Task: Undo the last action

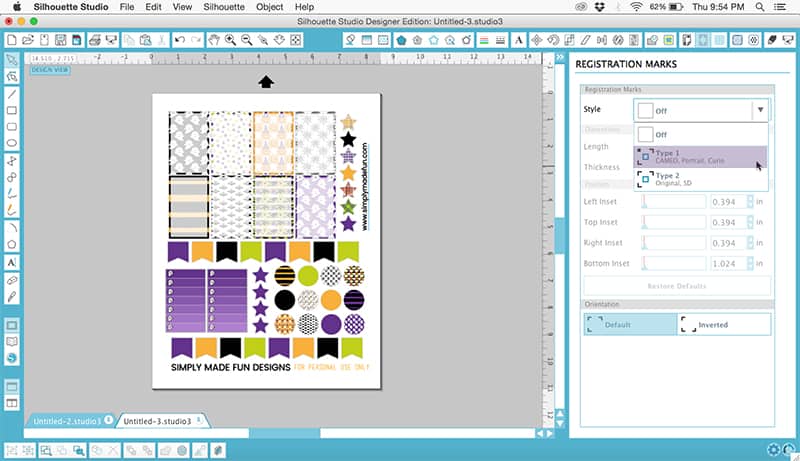Action: pos(179,40)
